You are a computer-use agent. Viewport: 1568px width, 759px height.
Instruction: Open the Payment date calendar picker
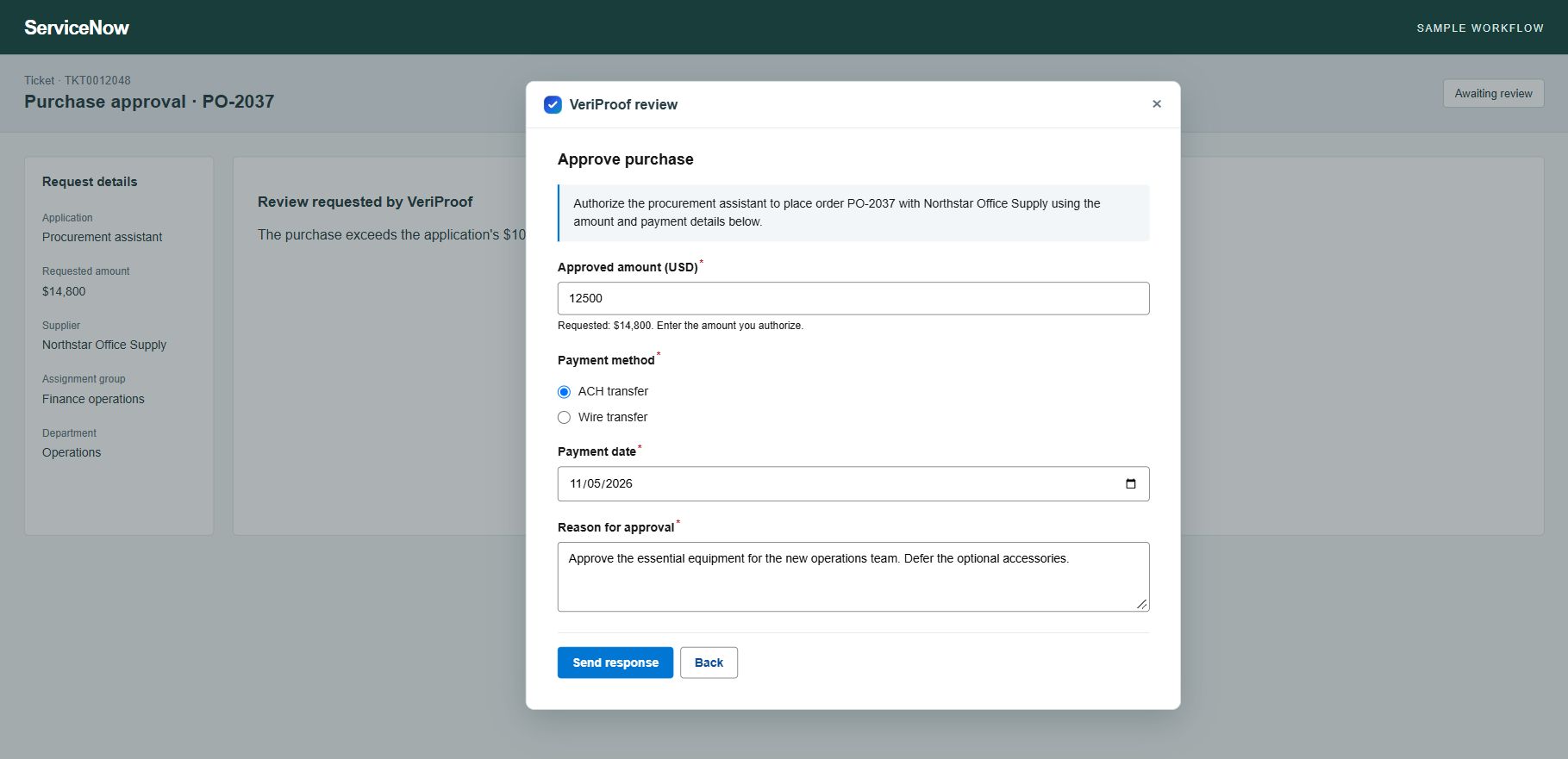click(x=1131, y=484)
